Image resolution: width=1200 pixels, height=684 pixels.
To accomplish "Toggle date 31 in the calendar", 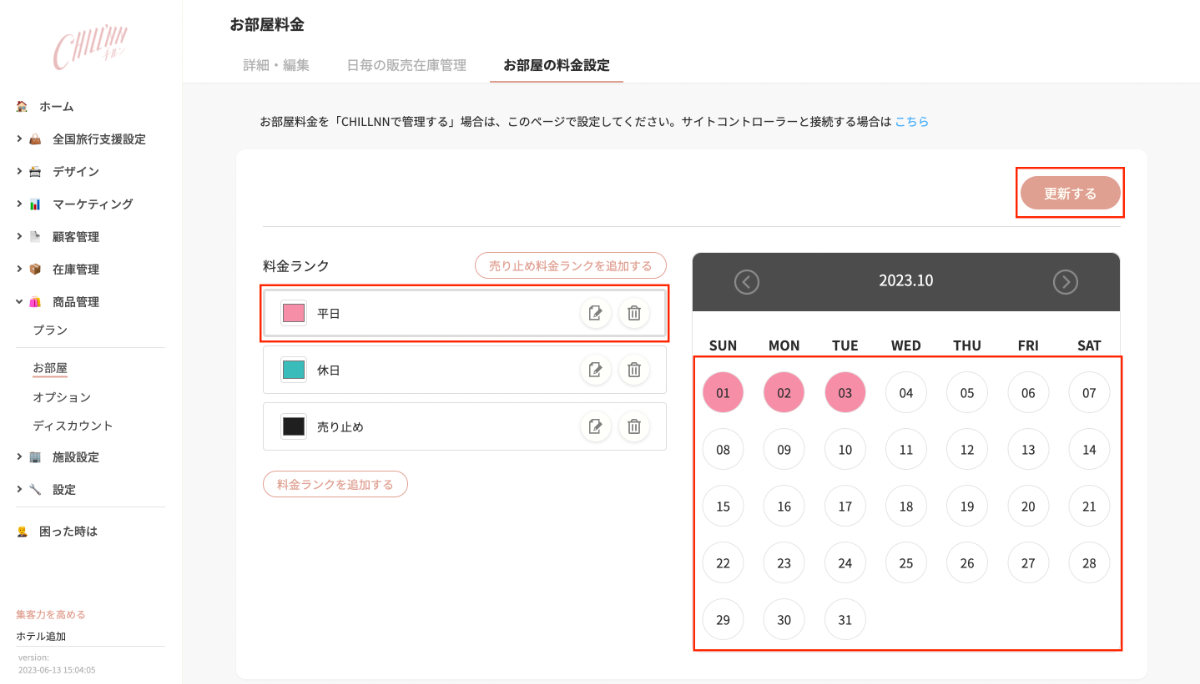I will pyautogui.click(x=844, y=619).
